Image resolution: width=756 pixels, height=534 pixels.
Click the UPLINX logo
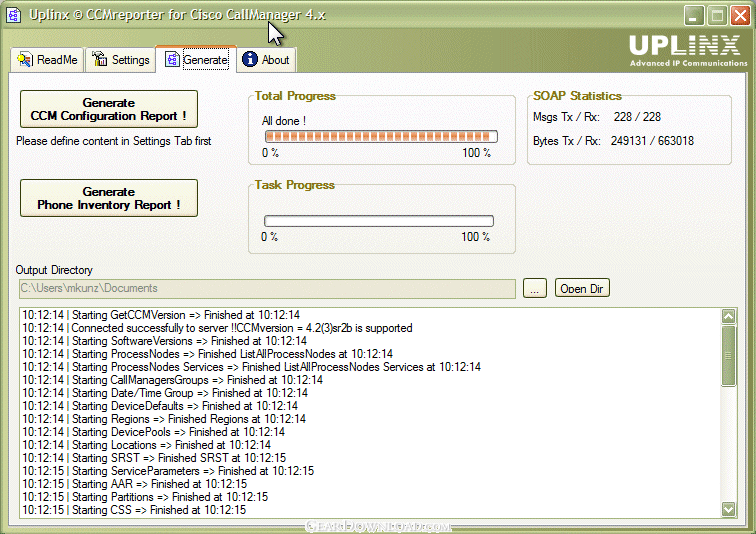pos(688,50)
